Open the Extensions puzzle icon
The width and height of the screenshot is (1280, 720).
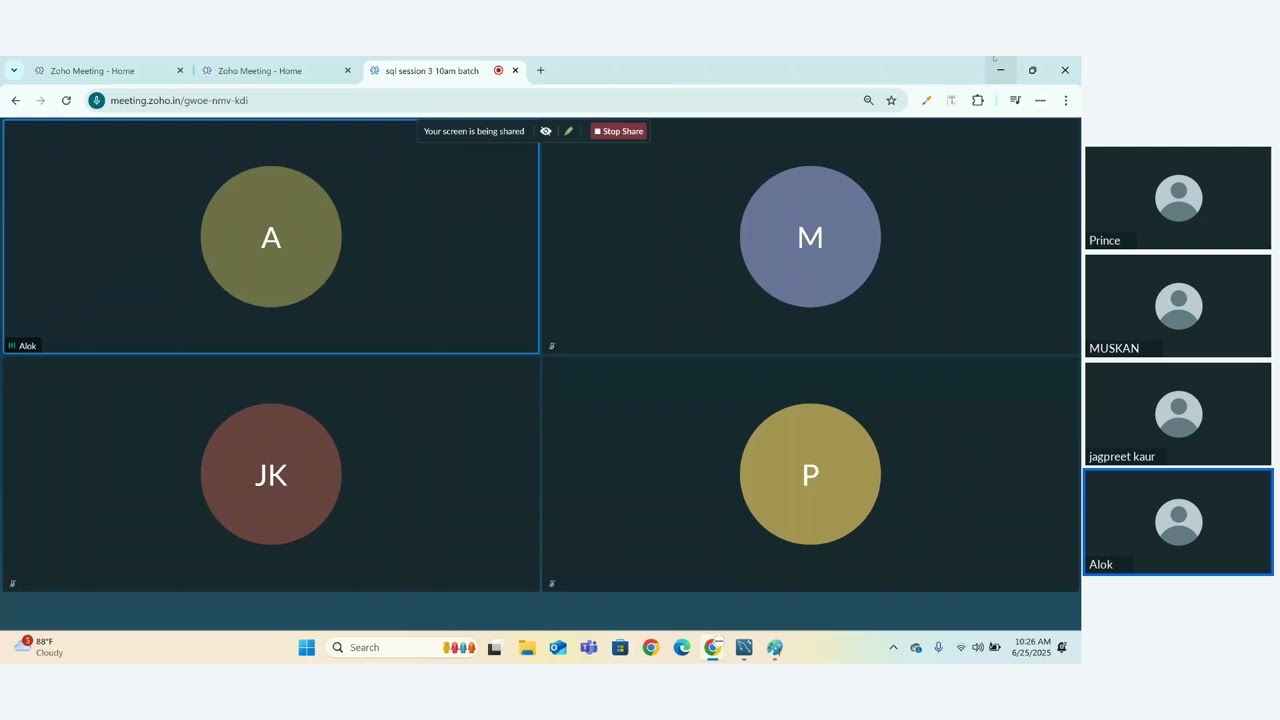coord(978,100)
